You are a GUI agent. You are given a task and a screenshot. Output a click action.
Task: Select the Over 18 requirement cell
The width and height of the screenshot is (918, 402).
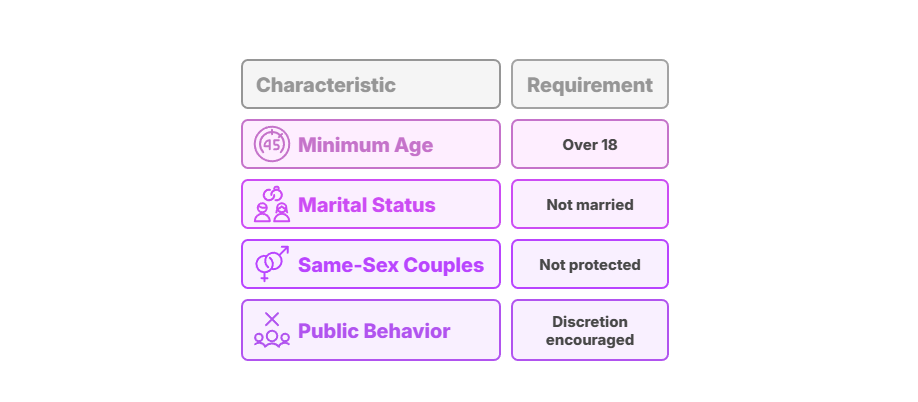click(590, 144)
